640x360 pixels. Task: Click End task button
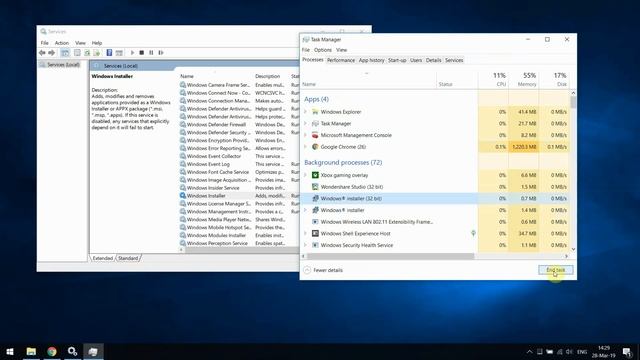coord(556,270)
